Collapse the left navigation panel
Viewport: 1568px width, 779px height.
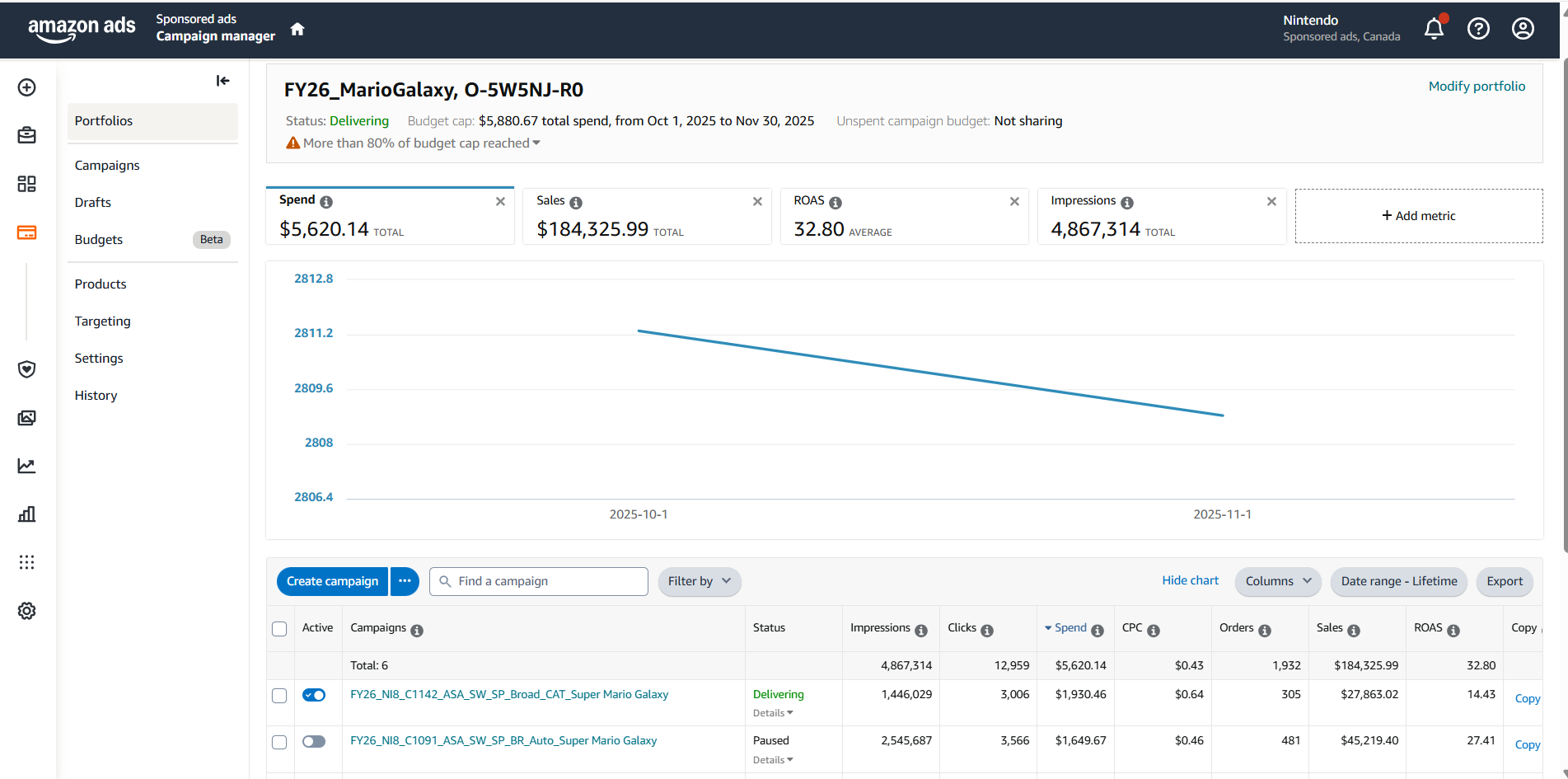coord(222,81)
